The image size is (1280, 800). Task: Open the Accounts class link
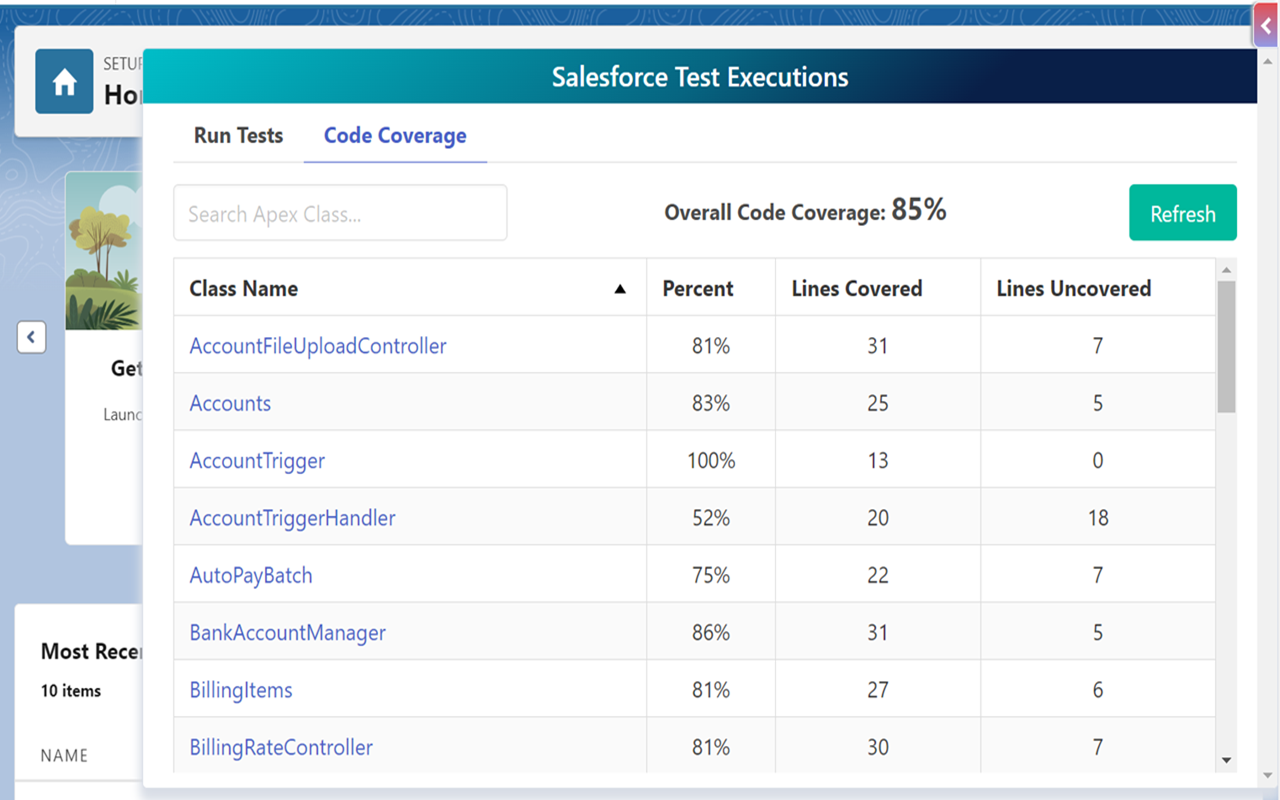pos(230,403)
